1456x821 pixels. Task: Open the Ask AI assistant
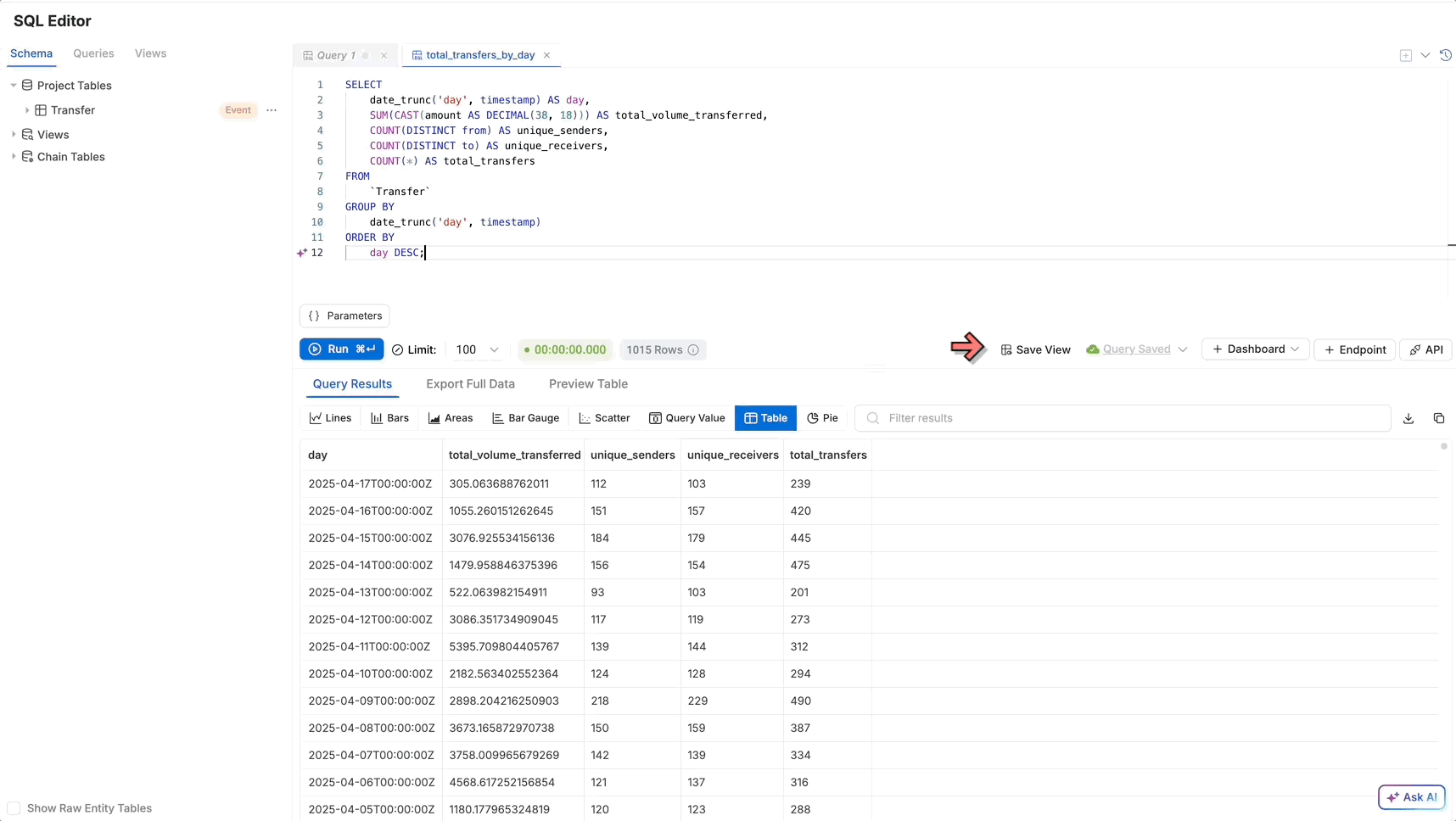coord(1412,797)
